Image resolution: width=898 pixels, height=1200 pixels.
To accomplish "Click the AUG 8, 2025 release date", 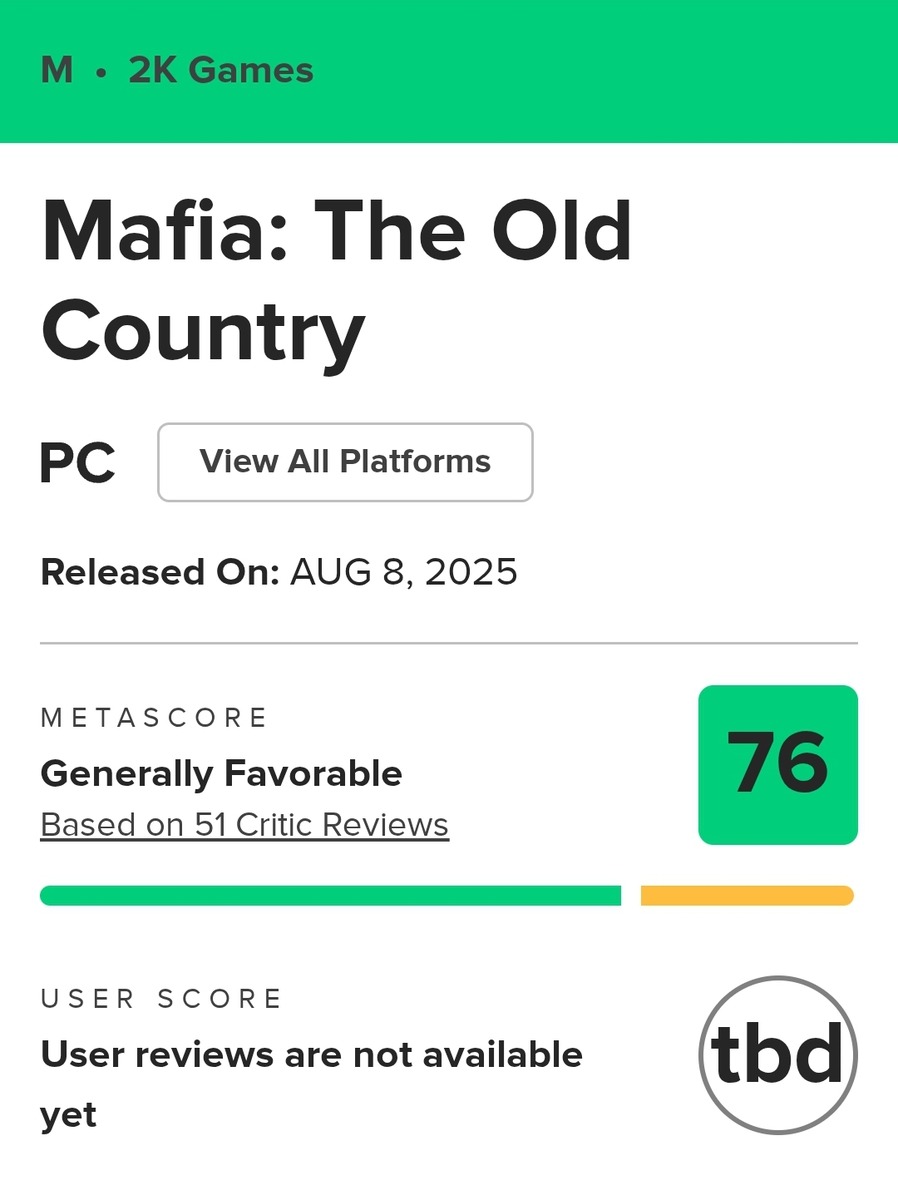I will pos(403,573).
